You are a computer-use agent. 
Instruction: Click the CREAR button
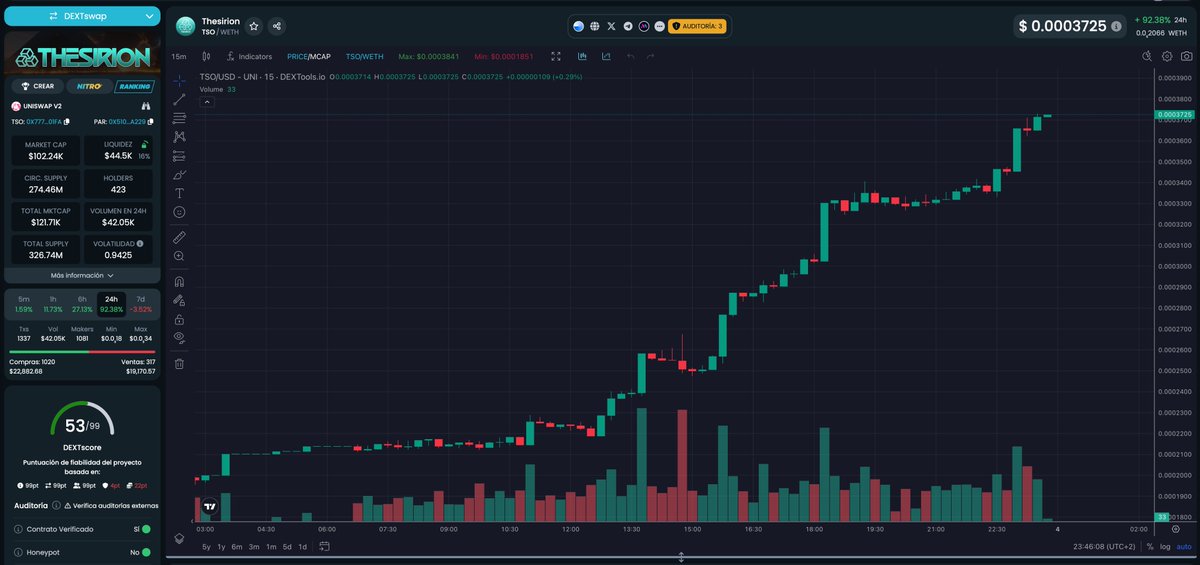coord(37,86)
